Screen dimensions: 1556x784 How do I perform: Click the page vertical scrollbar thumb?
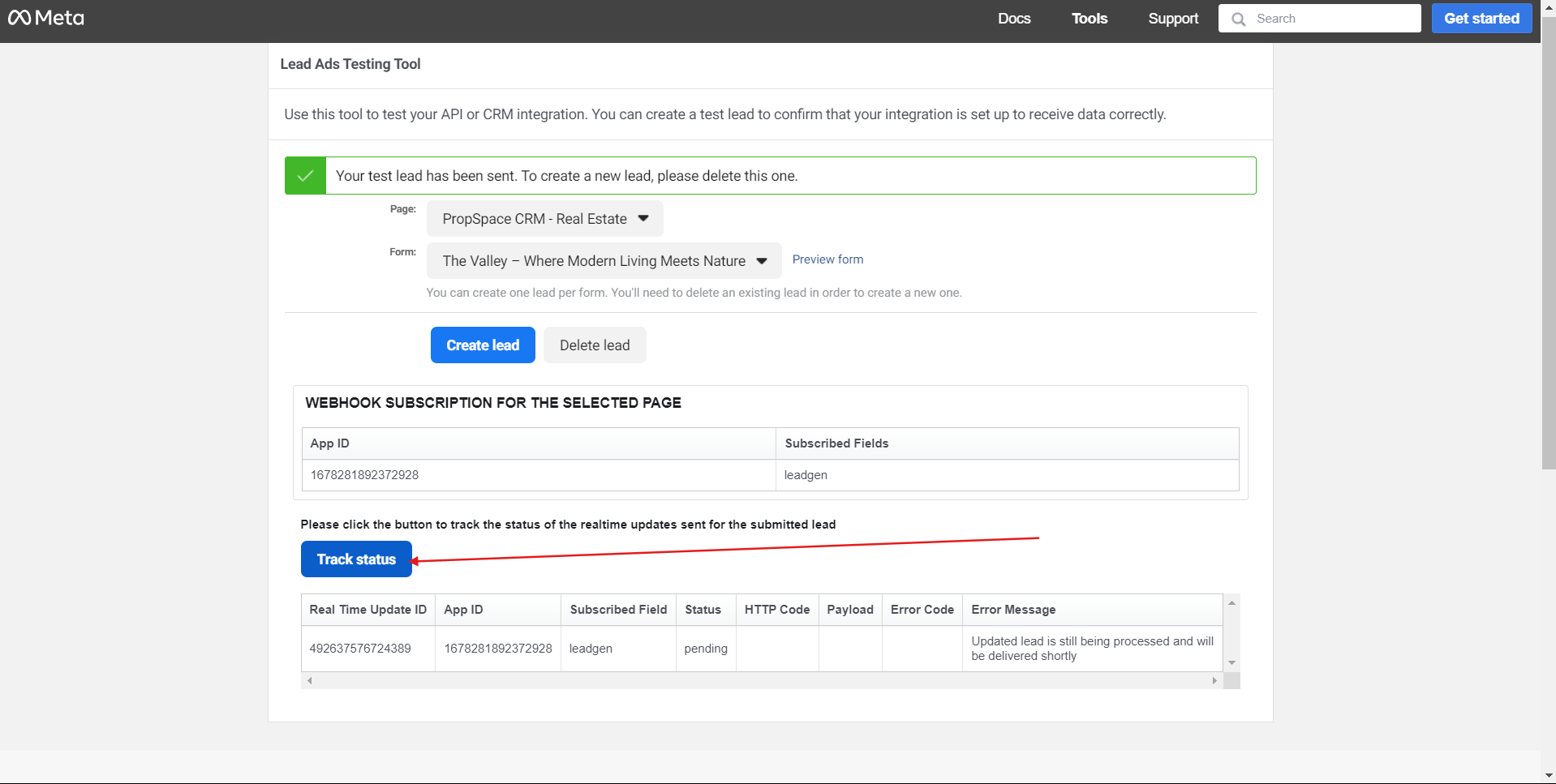pos(1549,243)
